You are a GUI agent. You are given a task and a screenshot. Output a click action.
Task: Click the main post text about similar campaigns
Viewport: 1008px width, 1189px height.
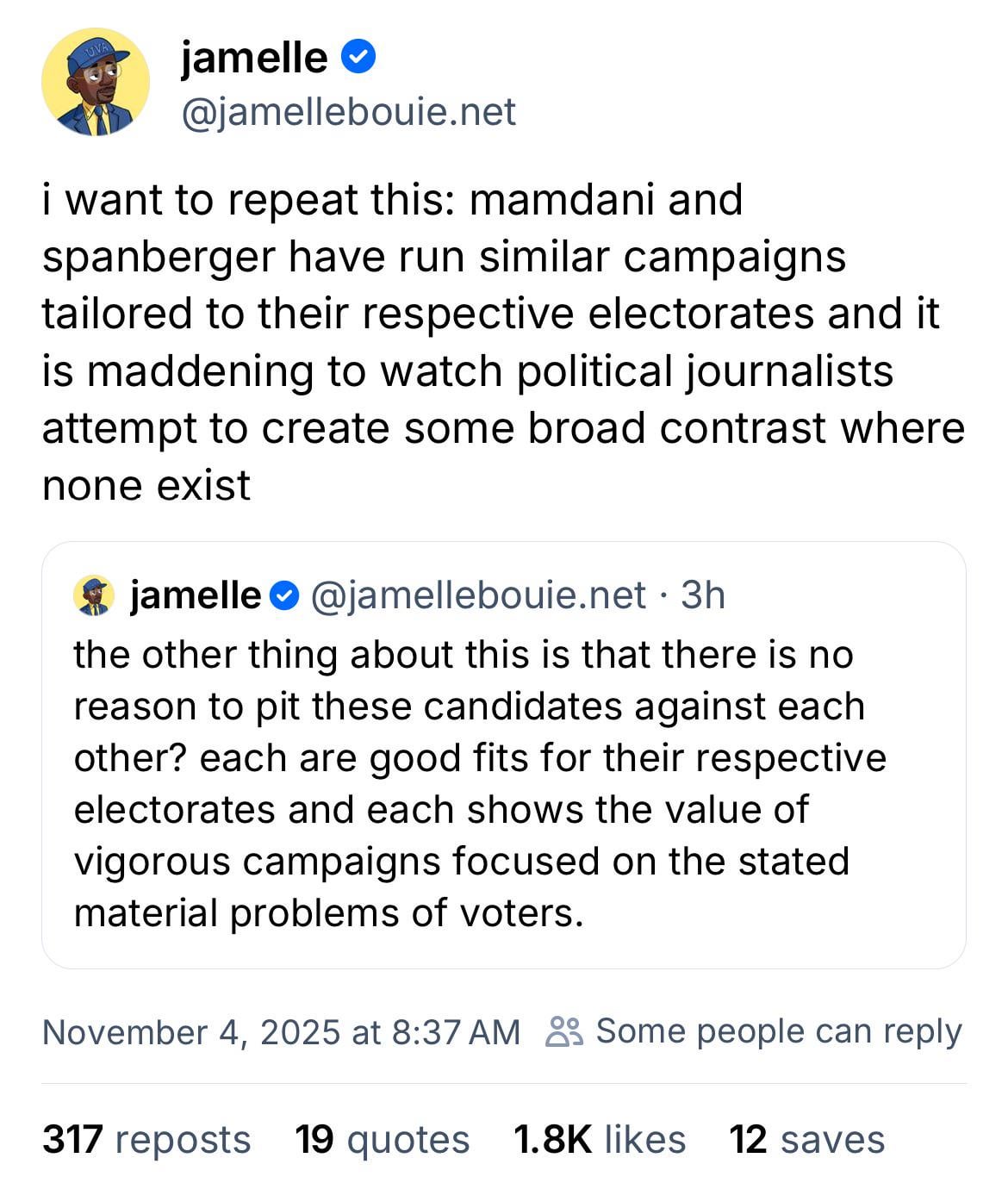[503, 342]
